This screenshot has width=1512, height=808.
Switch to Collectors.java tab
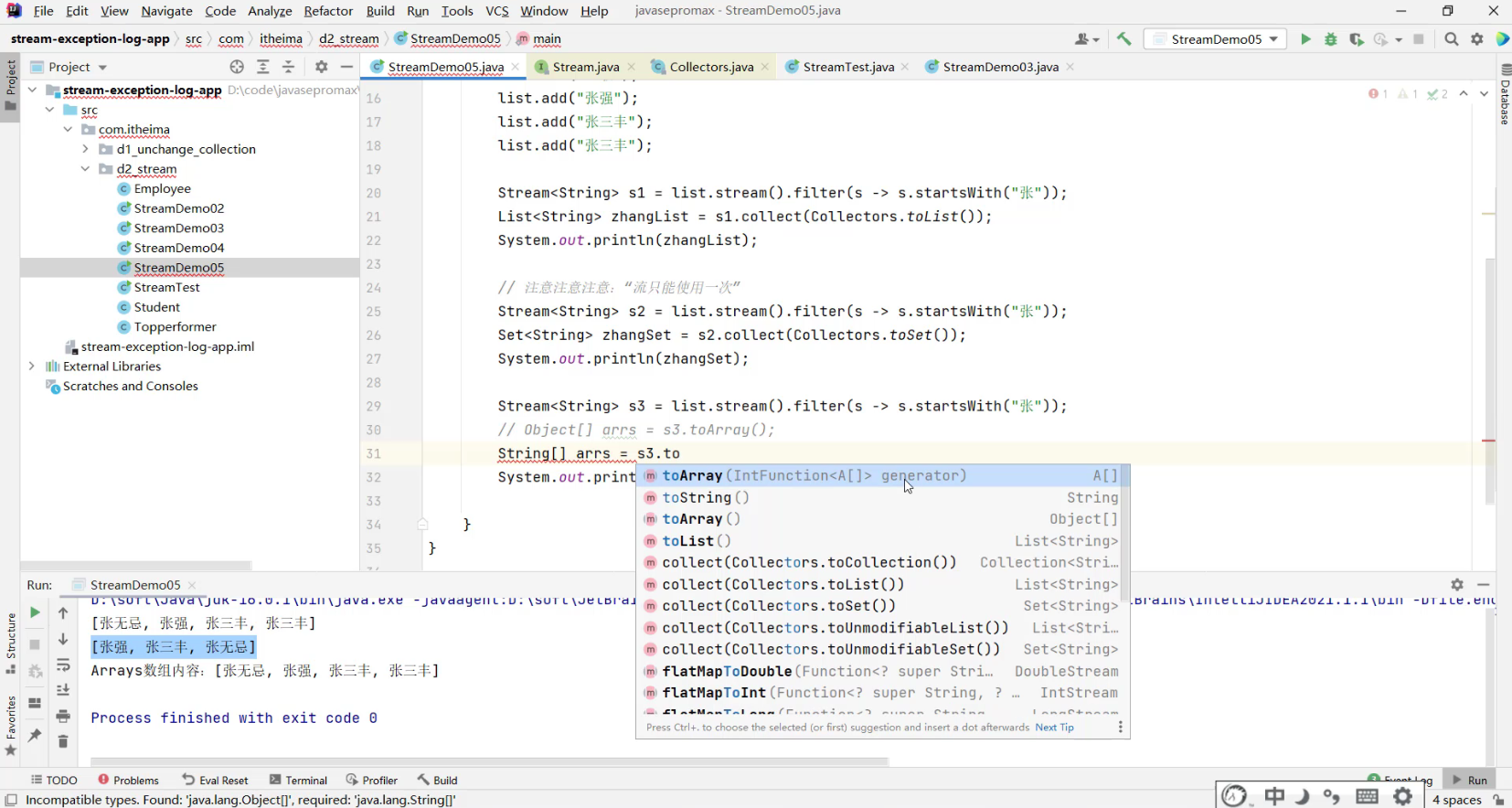pos(711,67)
